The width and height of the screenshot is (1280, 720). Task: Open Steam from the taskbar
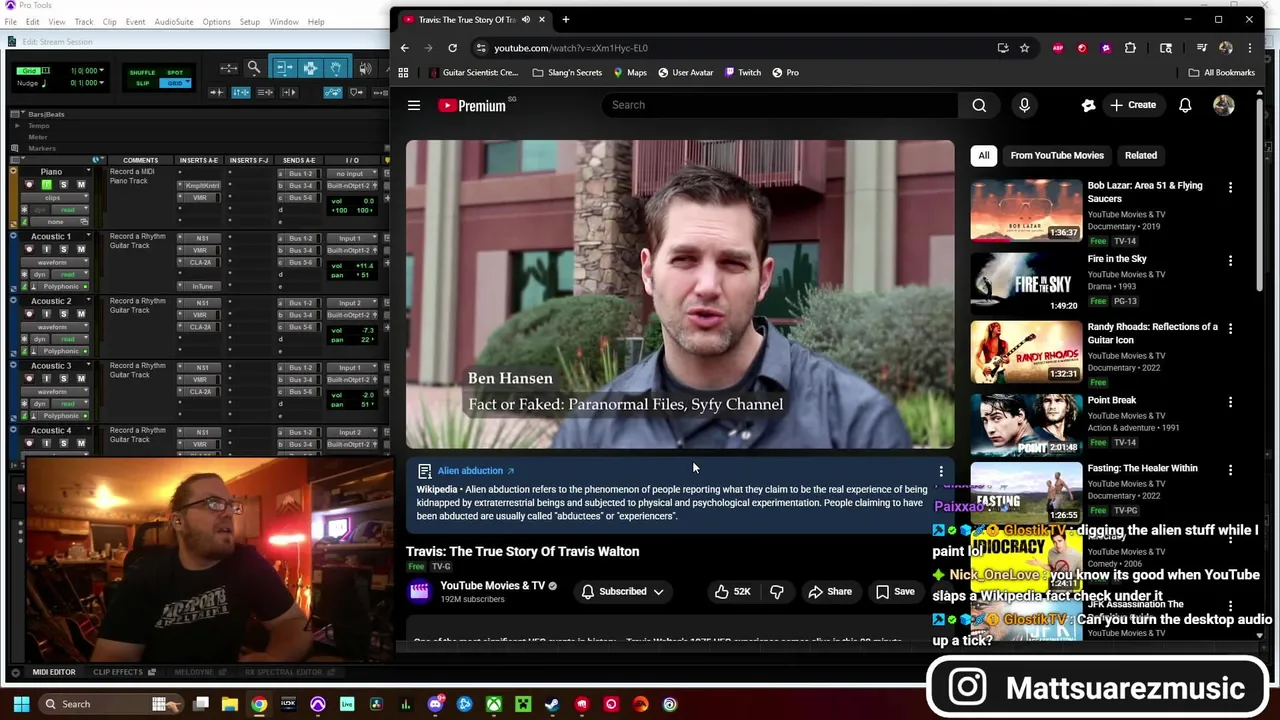[x=552, y=704]
